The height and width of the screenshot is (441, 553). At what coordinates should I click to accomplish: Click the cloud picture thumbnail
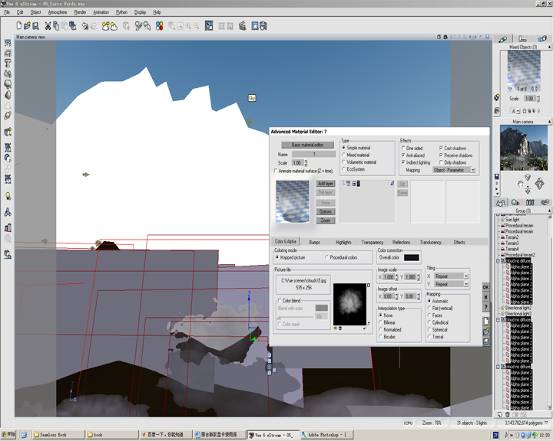coord(350,304)
